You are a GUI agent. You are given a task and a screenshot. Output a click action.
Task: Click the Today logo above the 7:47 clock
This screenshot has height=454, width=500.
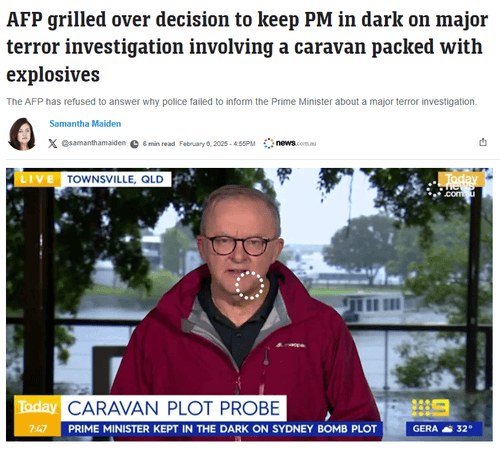tap(37, 408)
